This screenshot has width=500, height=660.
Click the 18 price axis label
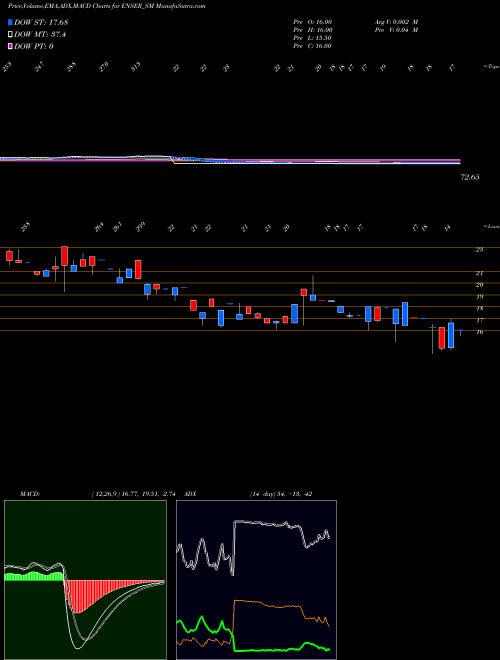479,309
